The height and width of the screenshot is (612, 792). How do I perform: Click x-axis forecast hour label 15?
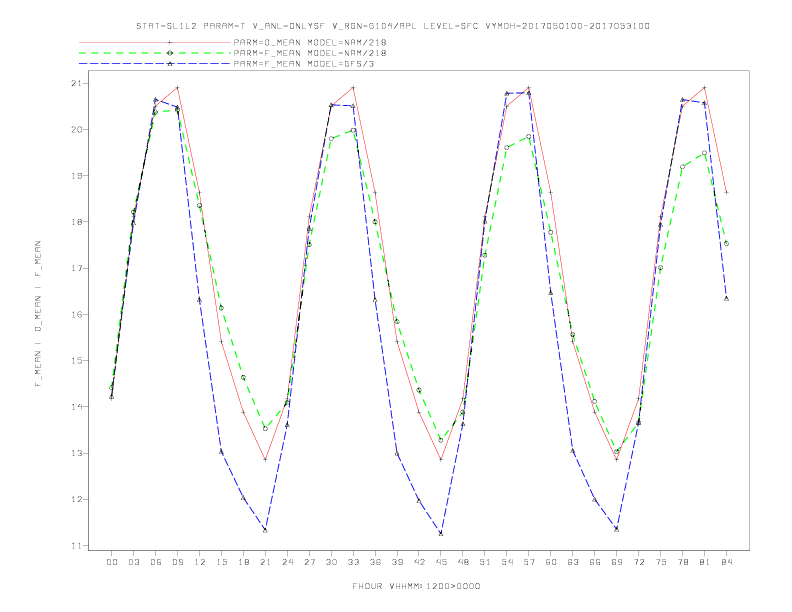[221, 562]
